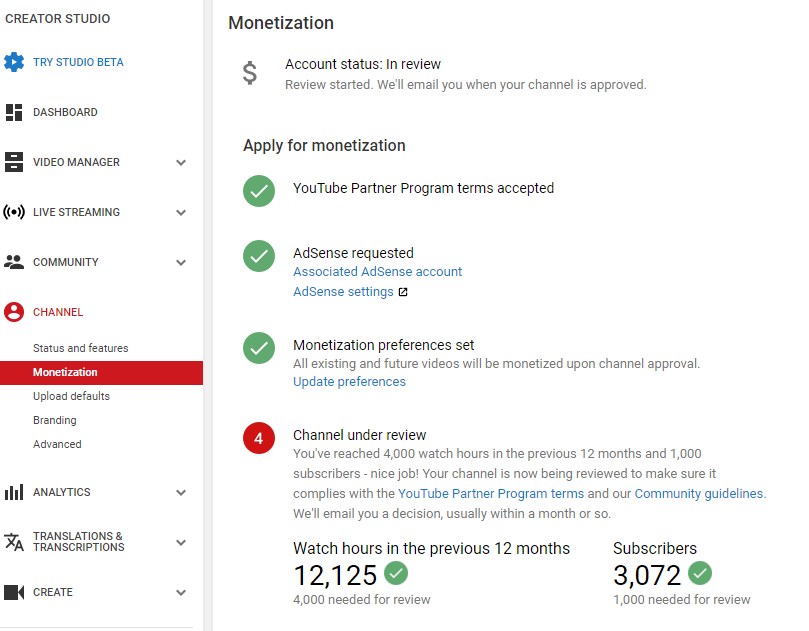The width and height of the screenshot is (809, 631).
Task: Click the dollar sign account status icon
Action: [250, 73]
